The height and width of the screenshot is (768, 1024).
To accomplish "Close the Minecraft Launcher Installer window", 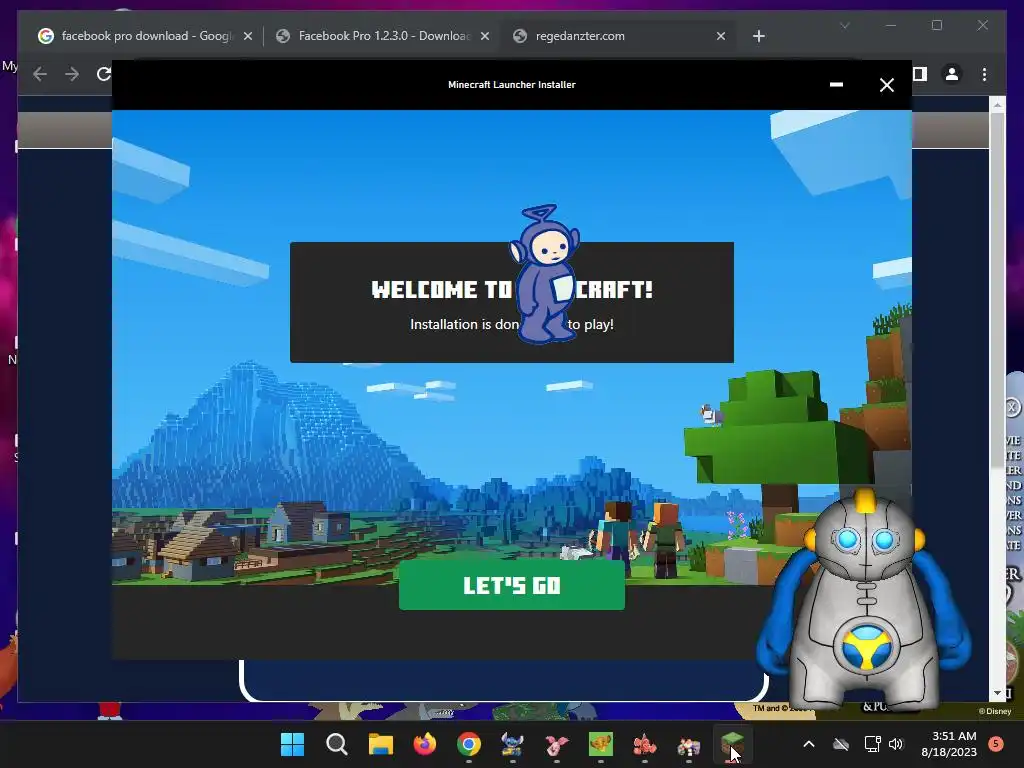I will pyautogui.click(x=886, y=85).
